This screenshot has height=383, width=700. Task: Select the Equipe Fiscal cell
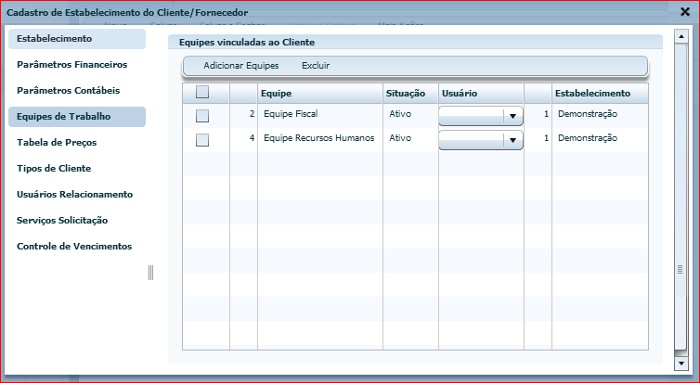pos(320,114)
